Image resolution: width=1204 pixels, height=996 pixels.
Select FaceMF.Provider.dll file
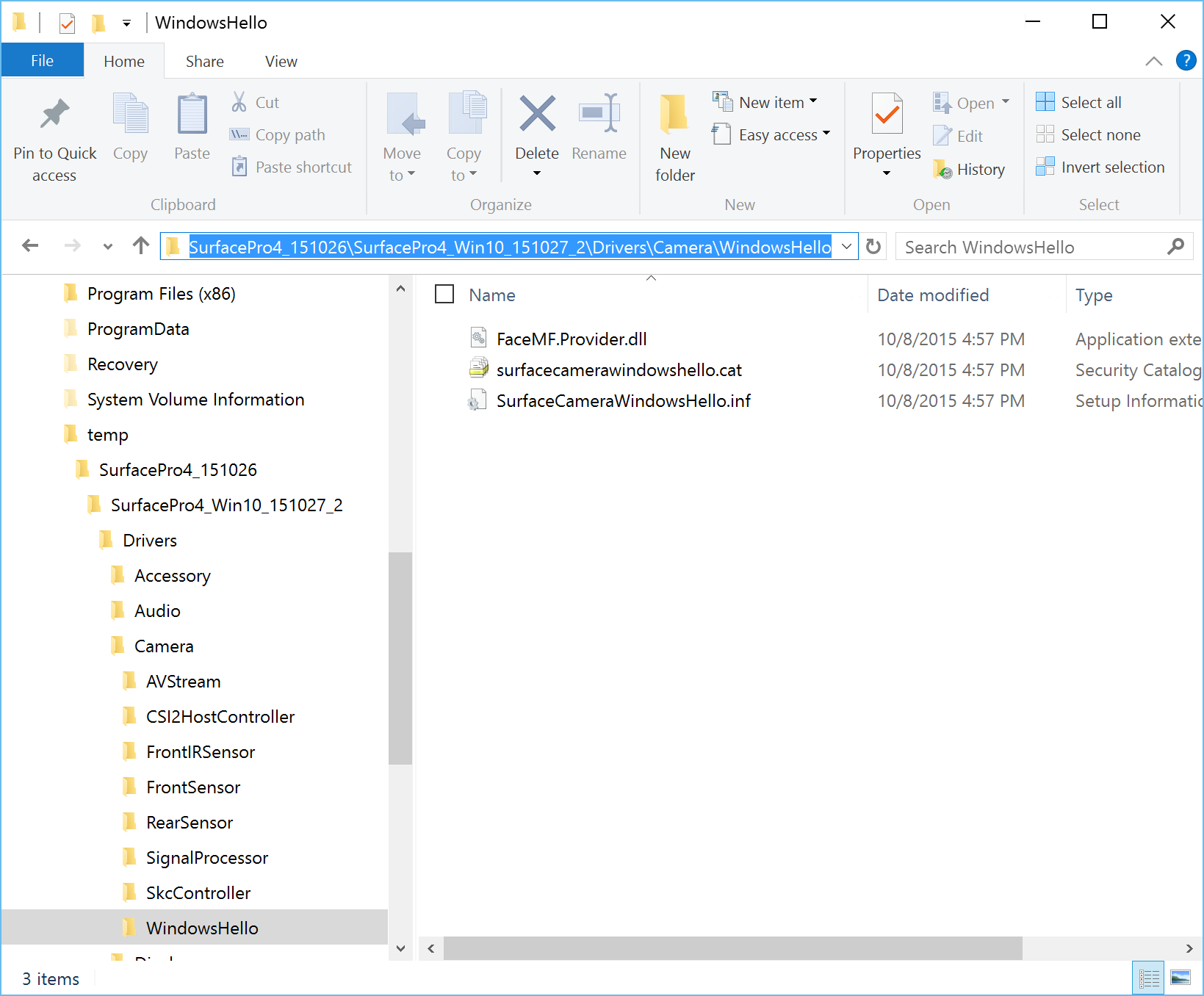[x=572, y=339]
